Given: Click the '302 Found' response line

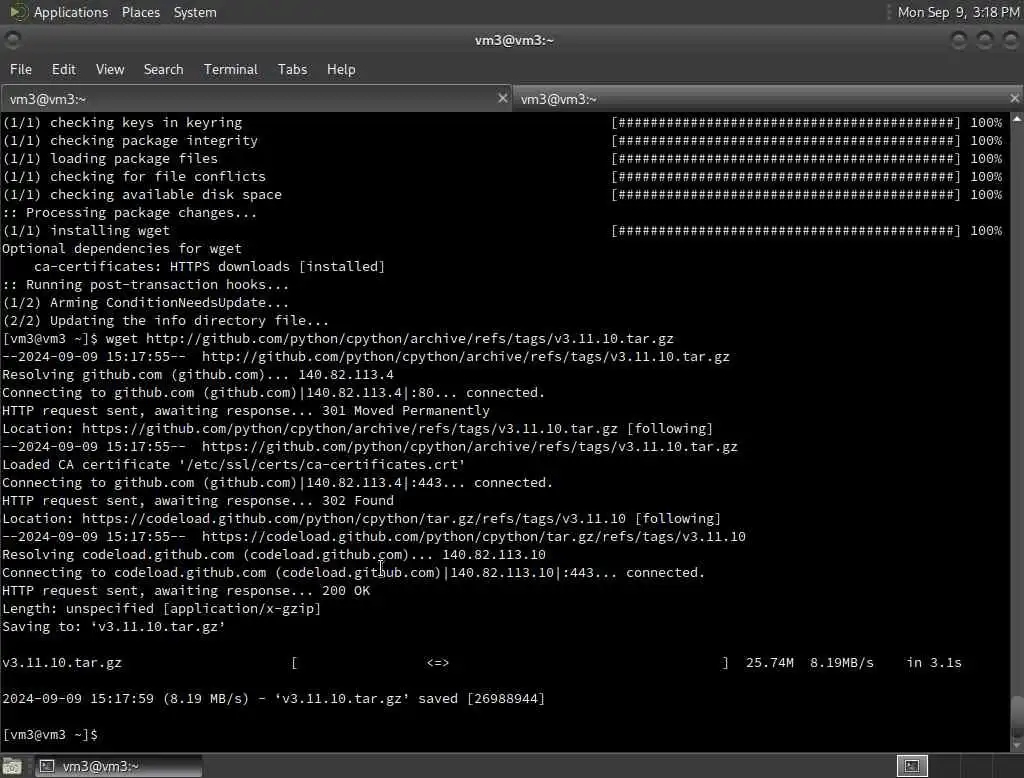Looking at the screenshot, I should (x=198, y=500).
